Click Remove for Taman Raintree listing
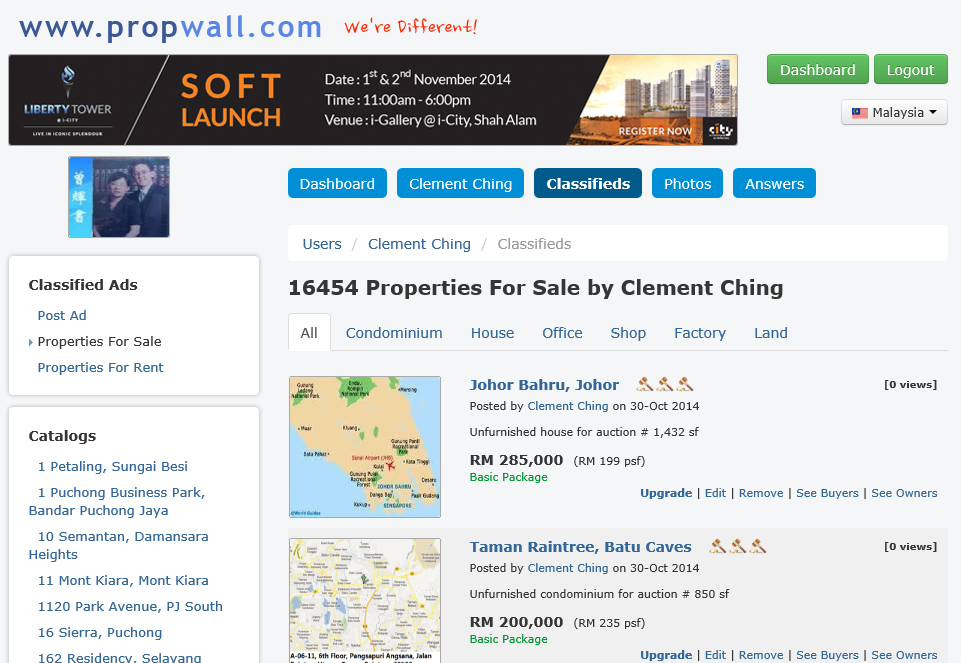Viewport: 961px width, 663px height. 761,655
